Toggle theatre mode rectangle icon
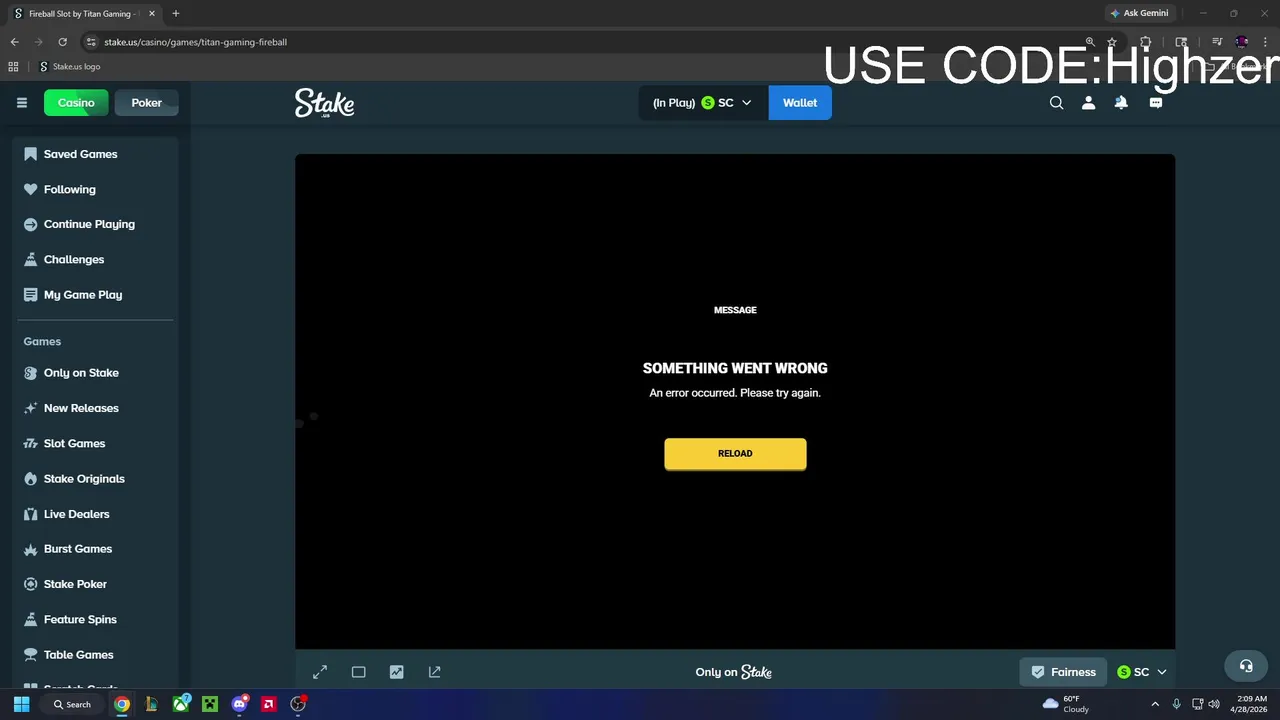The image size is (1280, 720). point(358,672)
